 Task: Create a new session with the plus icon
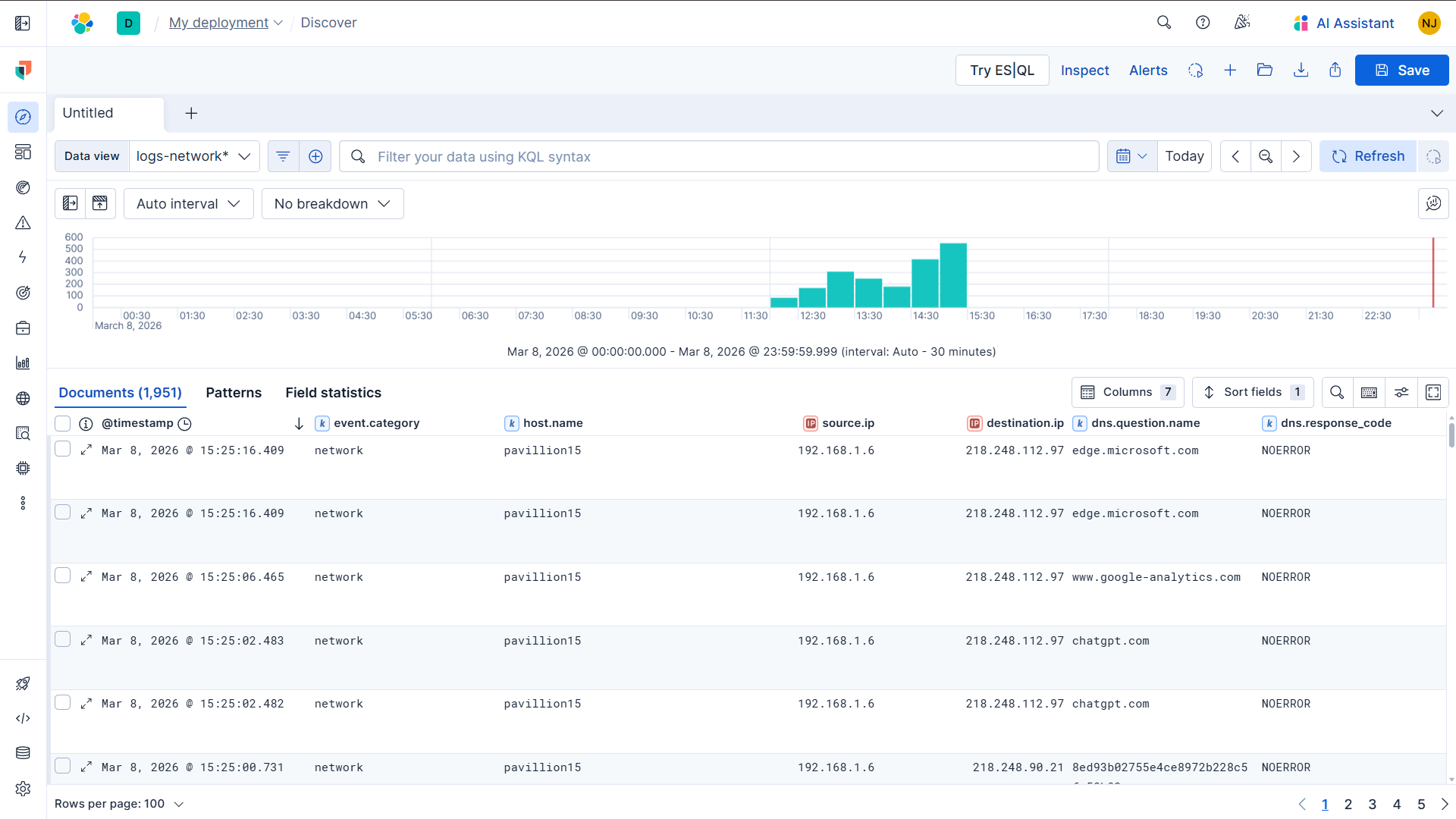pos(1229,70)
